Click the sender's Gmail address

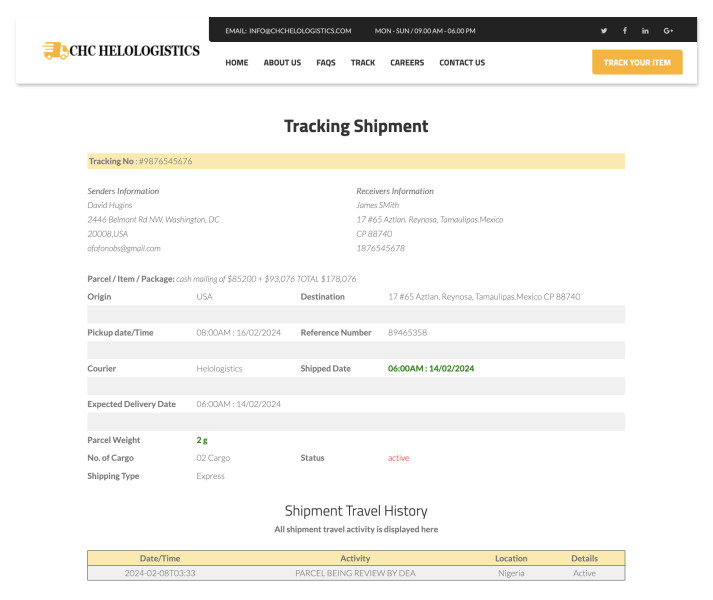tap(124, 248)
